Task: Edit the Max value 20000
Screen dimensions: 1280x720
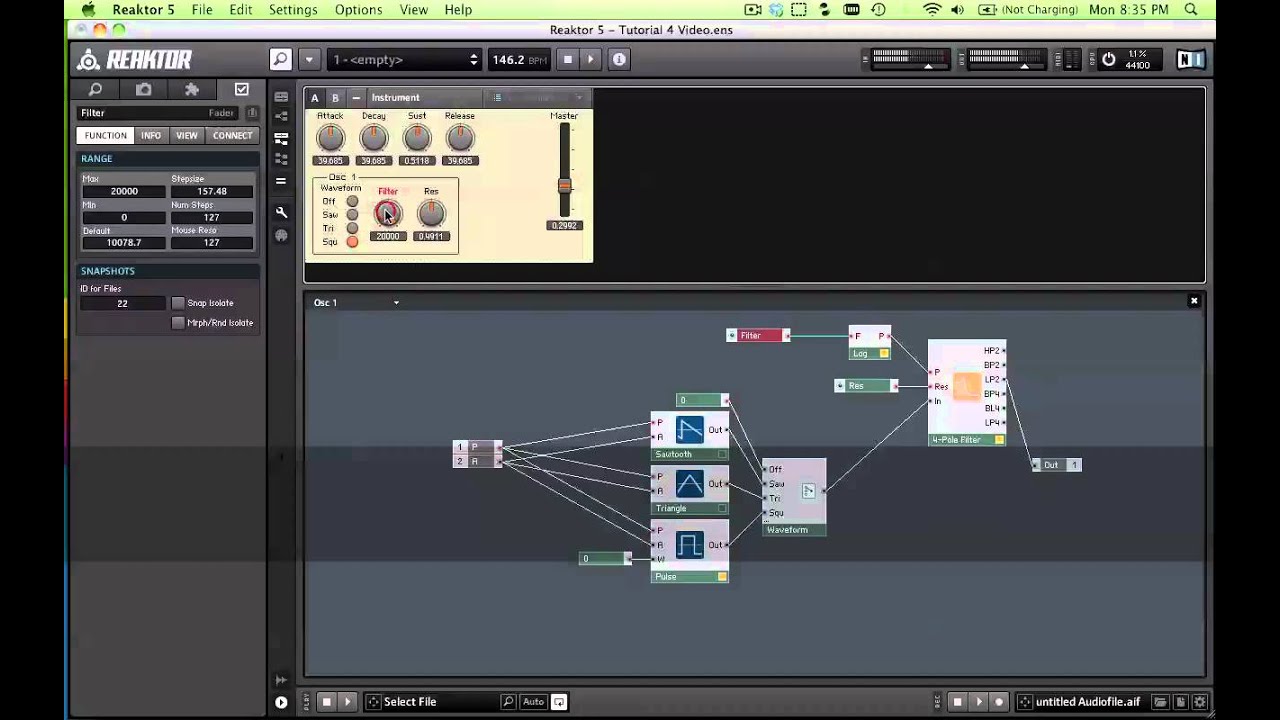Action: point(124,191)
